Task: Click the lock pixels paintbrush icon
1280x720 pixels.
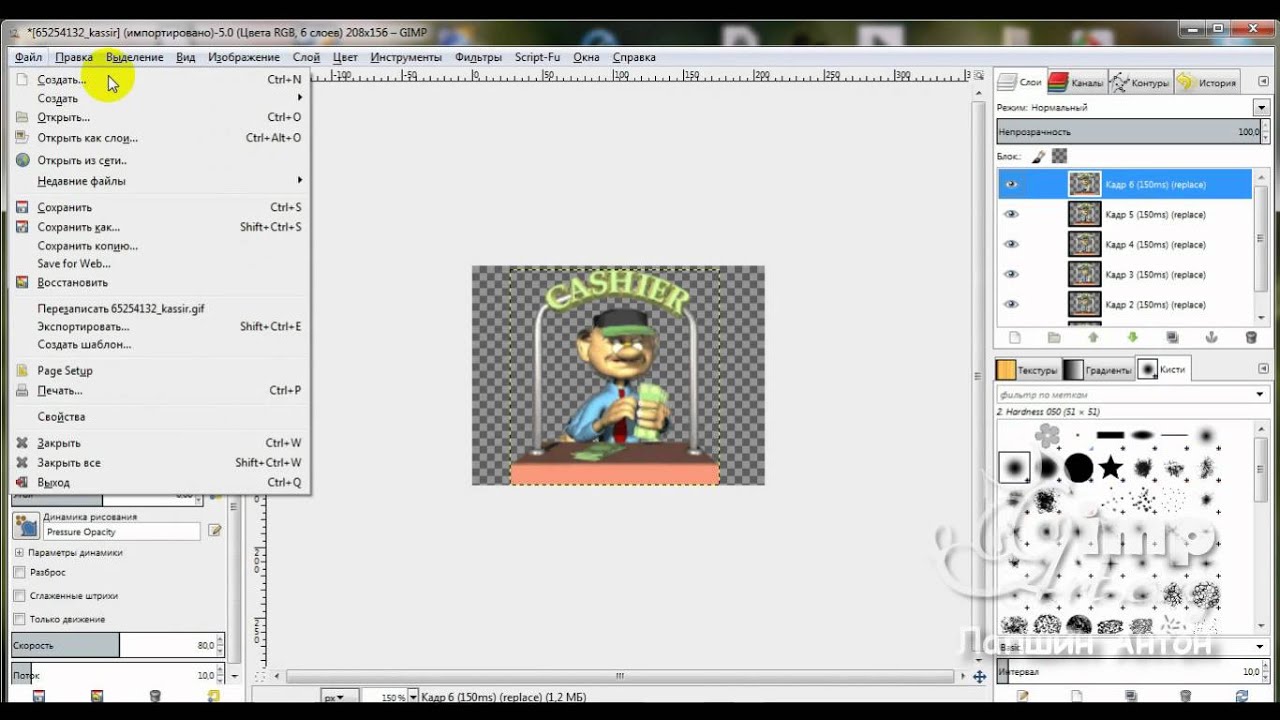Action: pyautogui.click(x=1038, y=156)
